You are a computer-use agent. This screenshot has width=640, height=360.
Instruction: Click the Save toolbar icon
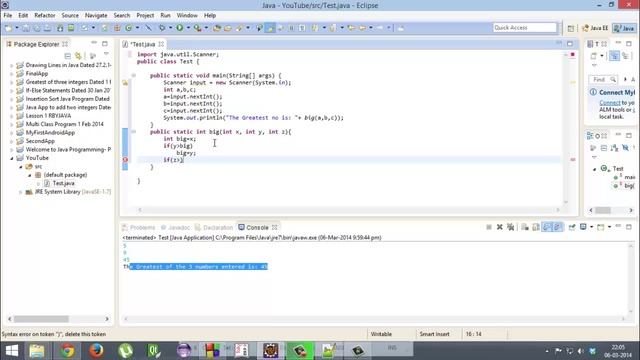(x=26, y=28)
